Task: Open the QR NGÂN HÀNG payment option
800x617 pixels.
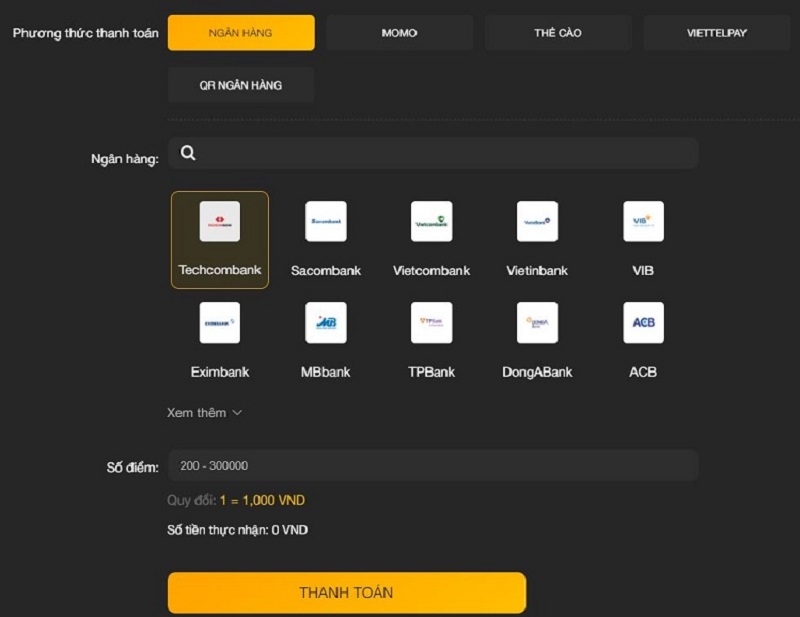Action: click(241, 85)
